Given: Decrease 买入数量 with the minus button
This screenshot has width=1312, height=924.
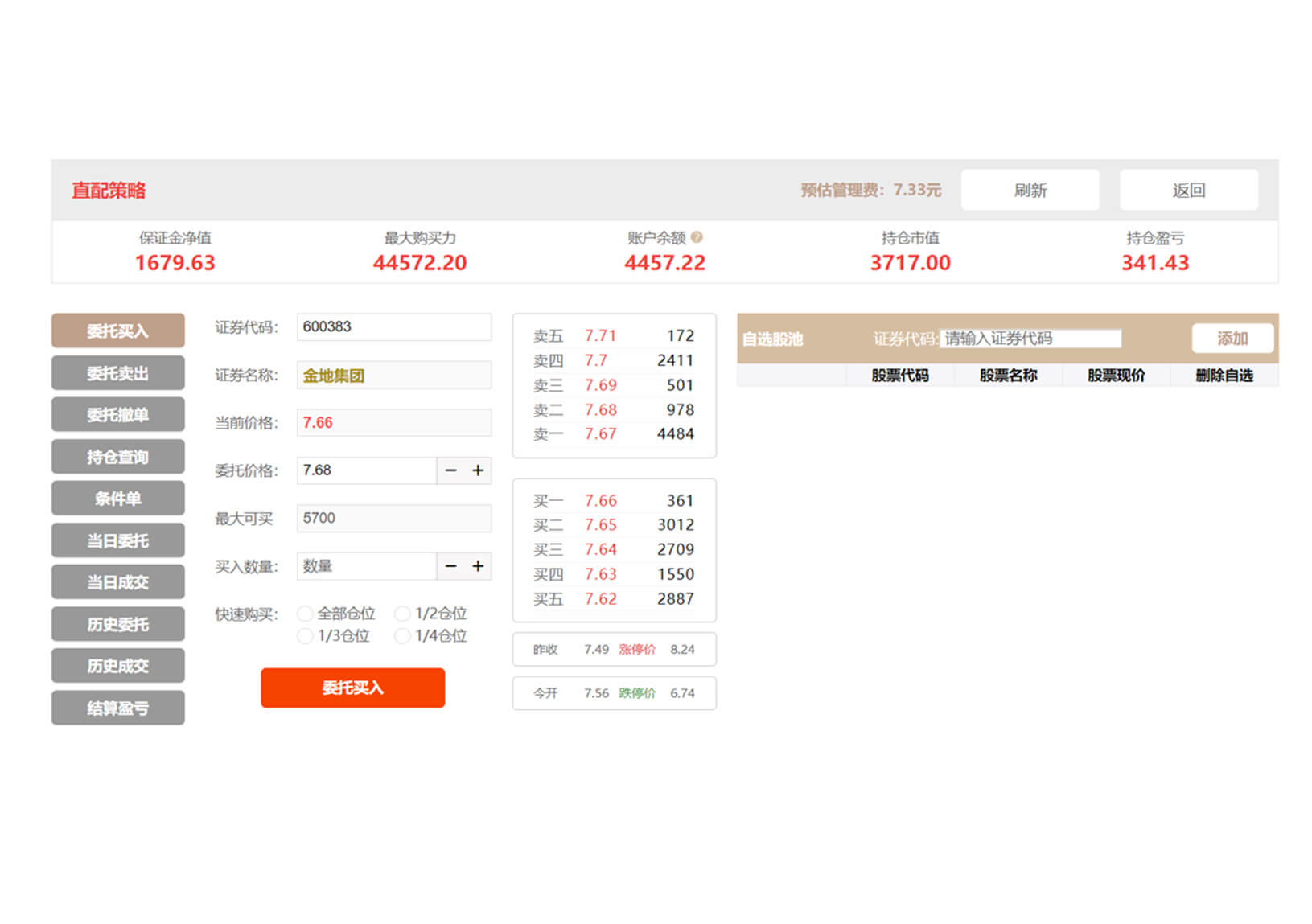Looking at the screenshot, I should pos(450,566).
